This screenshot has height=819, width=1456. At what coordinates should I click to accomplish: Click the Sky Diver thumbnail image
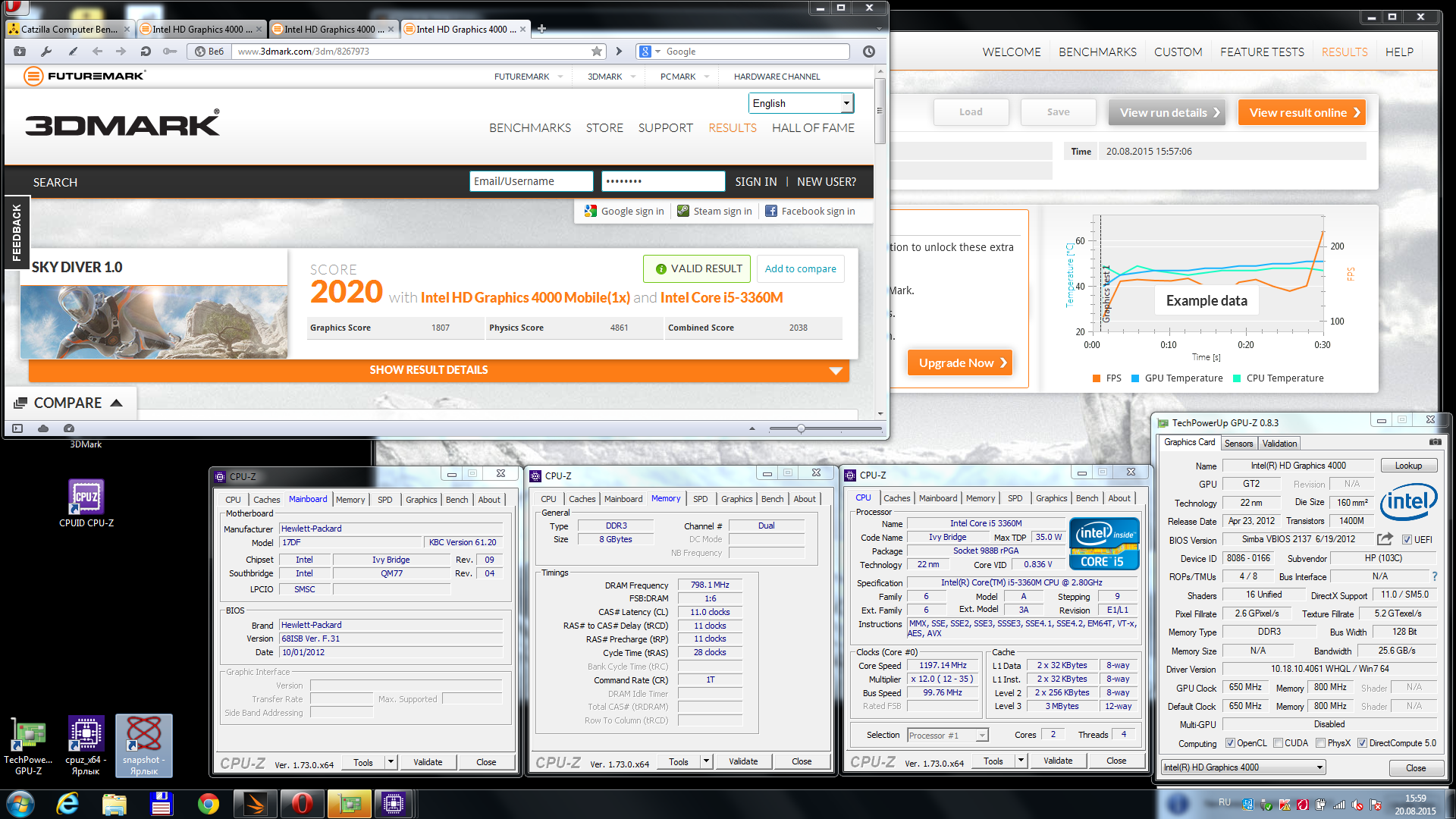[x=154, y=322]
